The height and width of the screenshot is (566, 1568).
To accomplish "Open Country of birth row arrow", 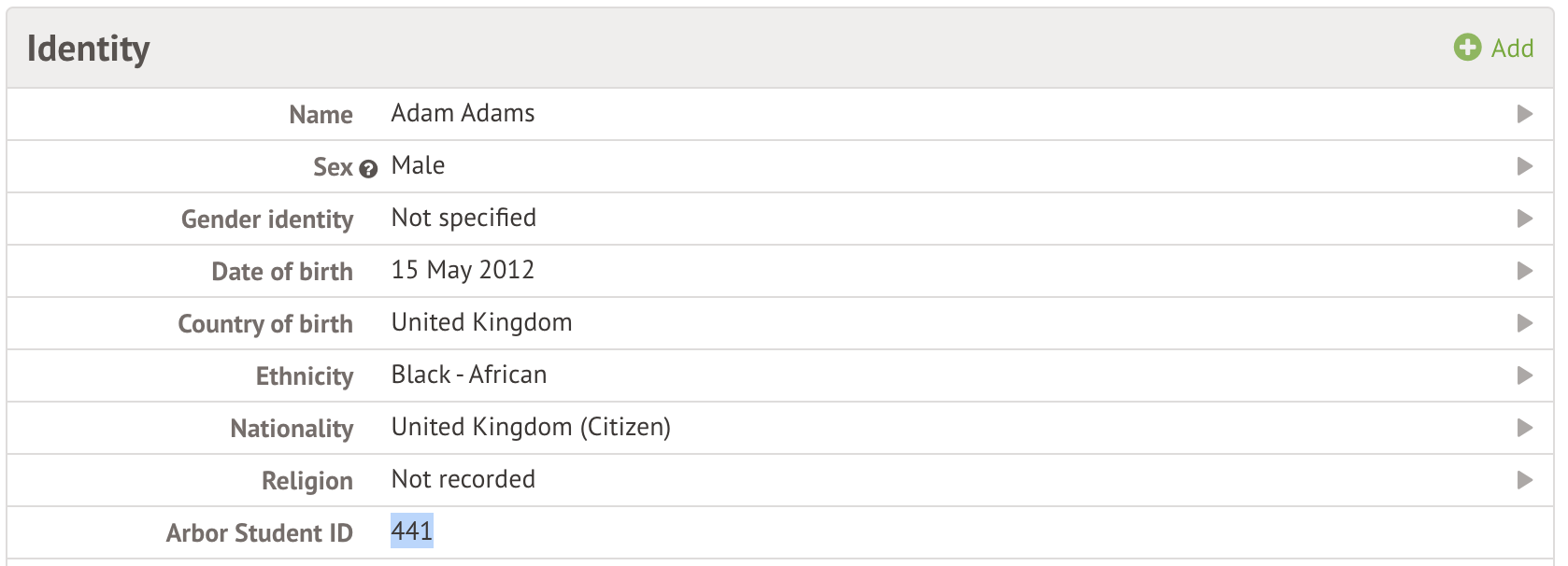I will (1525, 323).
